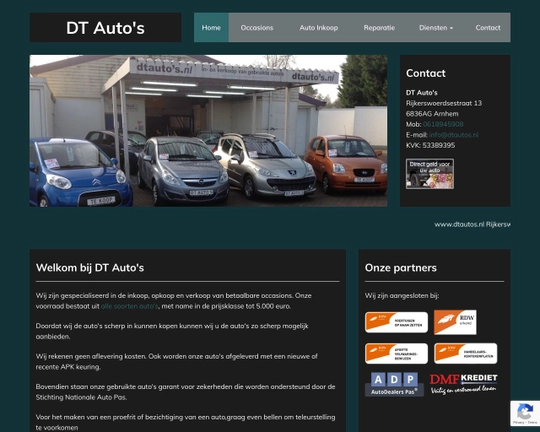Screen dimensions: 540x432
Task: Select the 'Welkom bij DT Auto's' heading
Action: (x=90, y=268)
